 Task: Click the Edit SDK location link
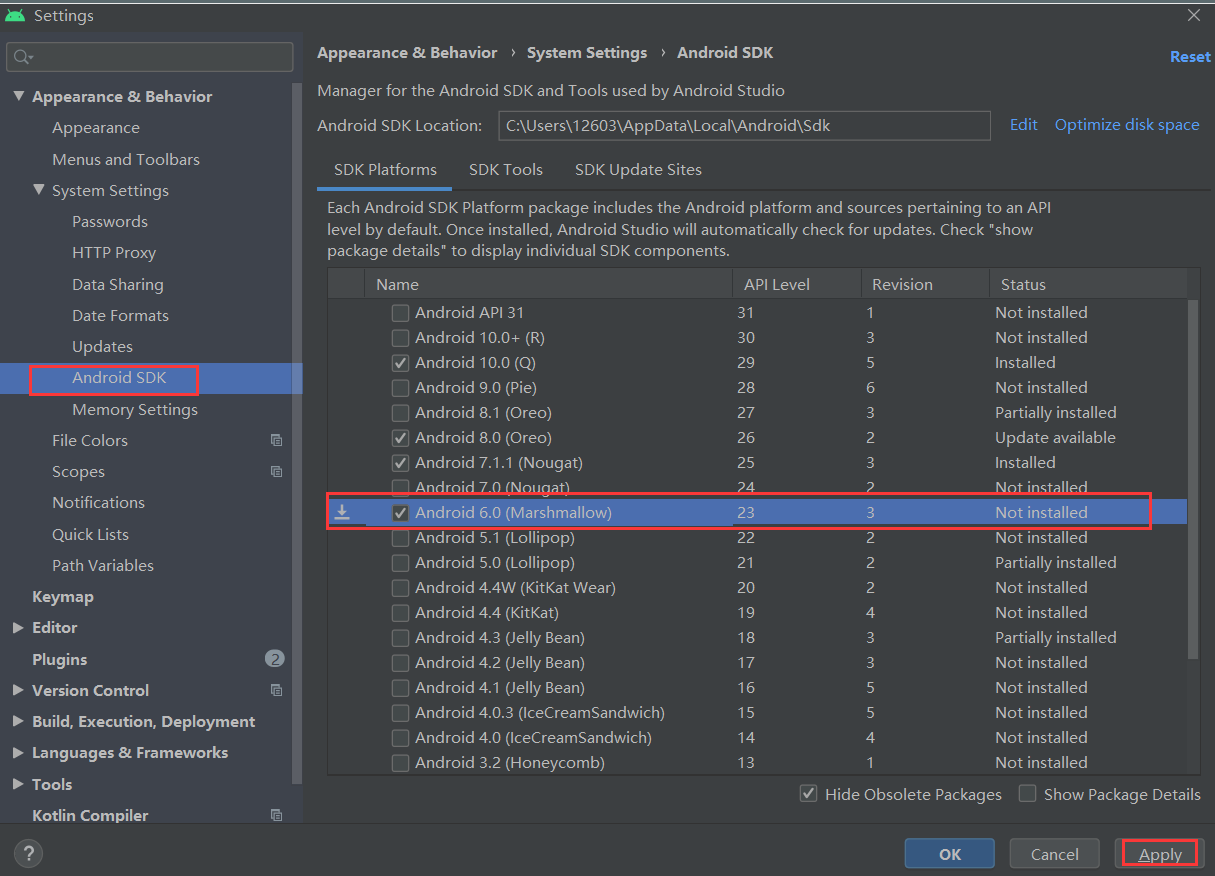(1024, 125)
